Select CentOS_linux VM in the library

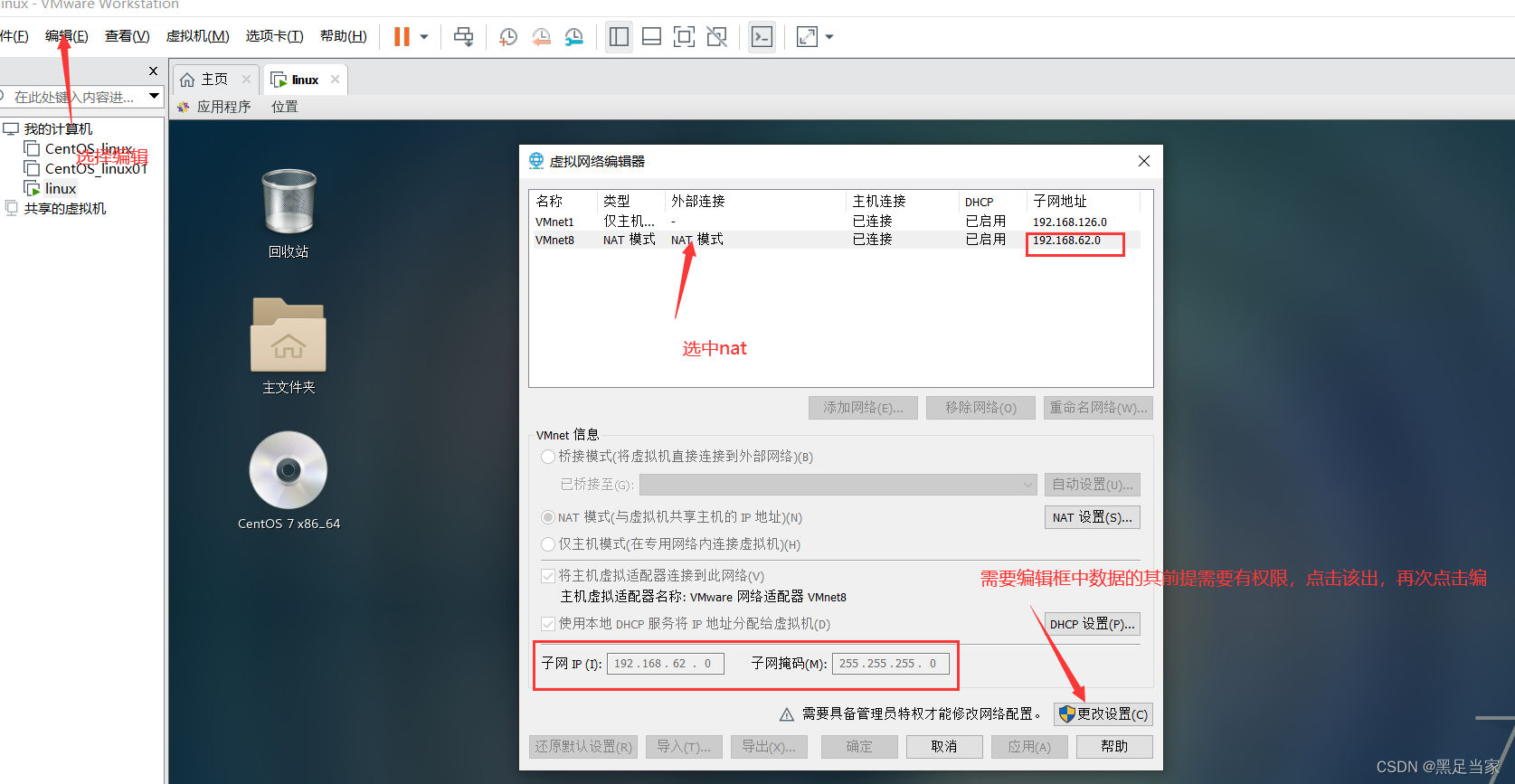[x=89, y=148]
